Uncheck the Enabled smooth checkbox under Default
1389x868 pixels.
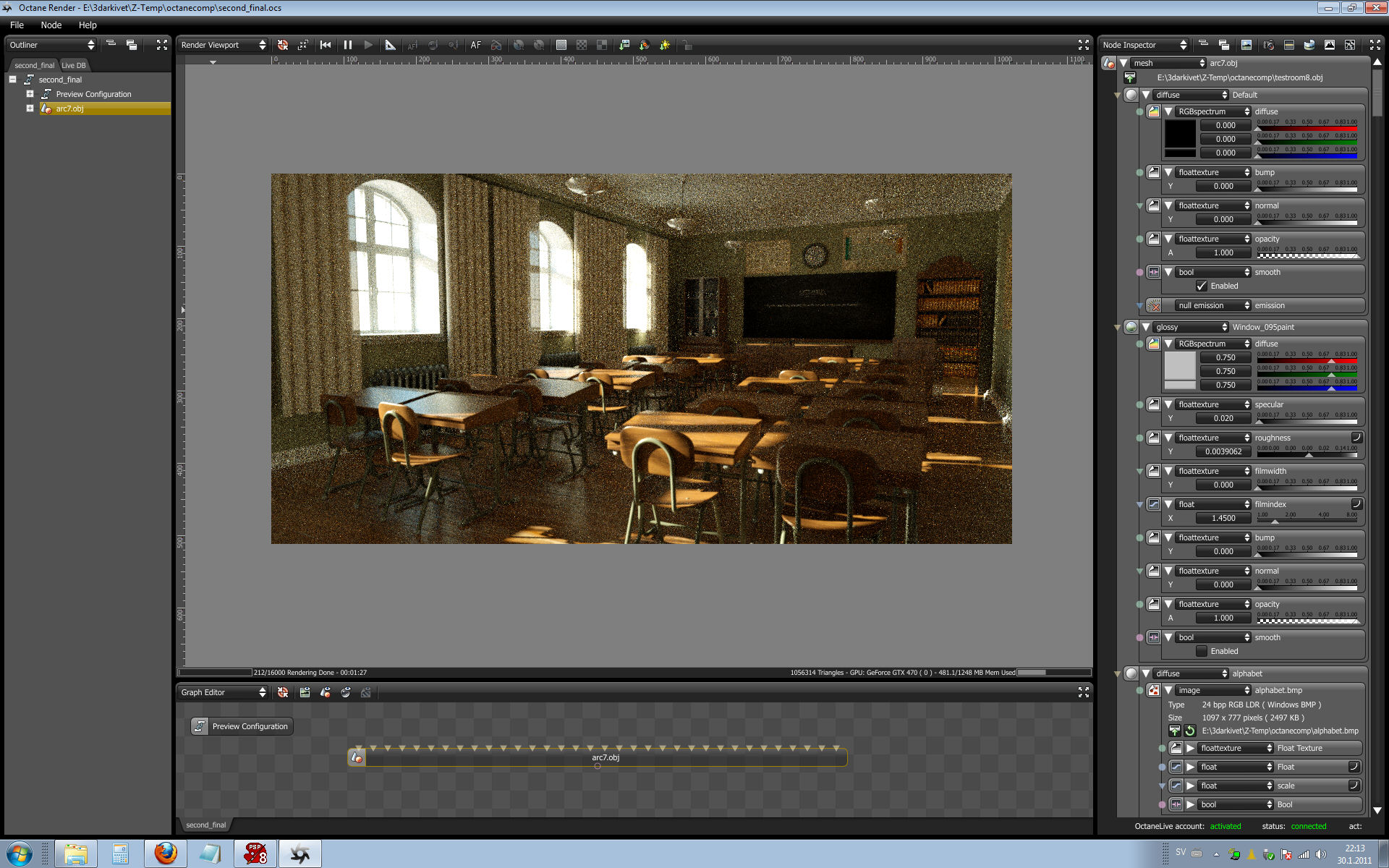[1202, 286]
